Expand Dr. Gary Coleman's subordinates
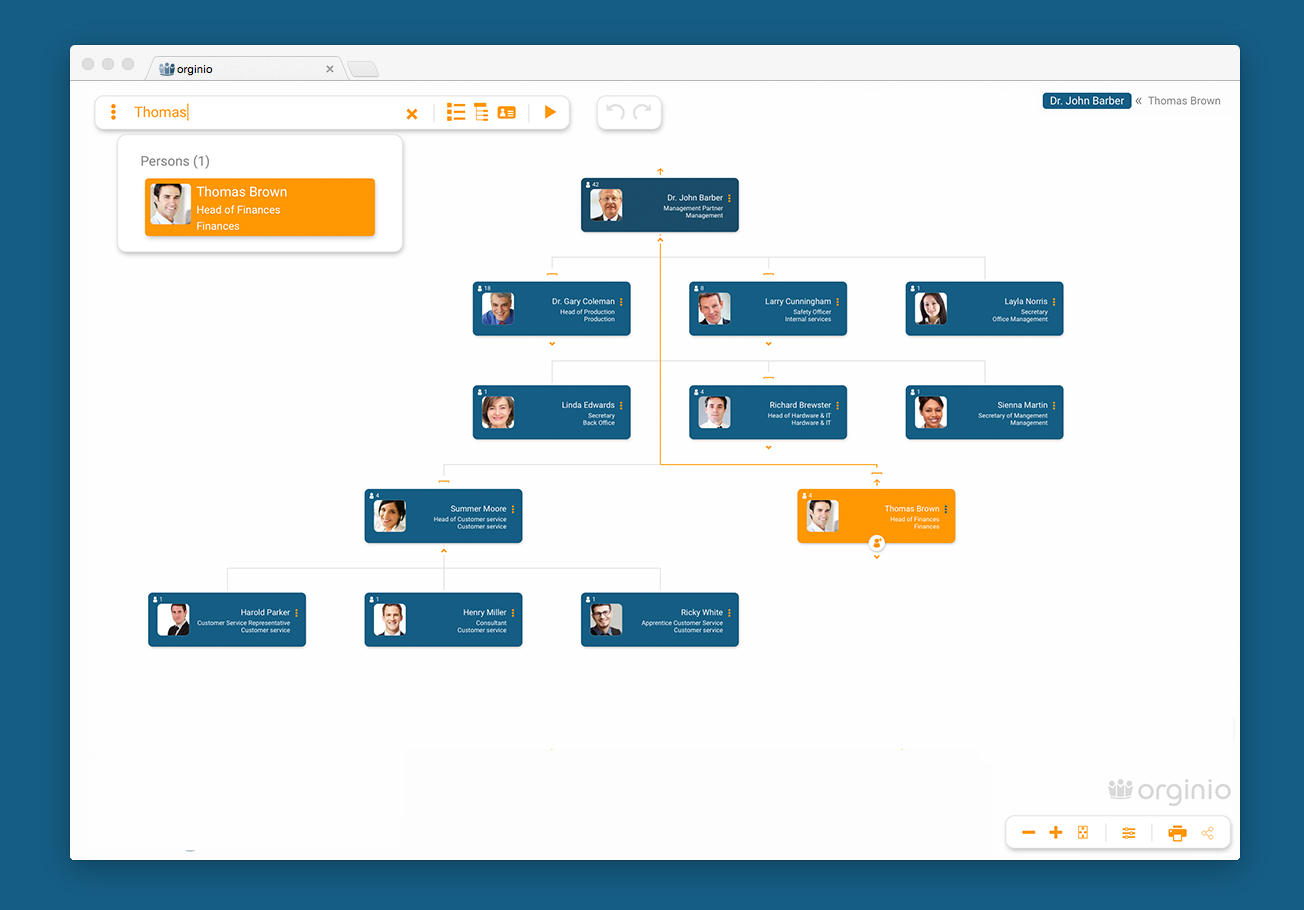1304x910 pixels. point(551,343)
